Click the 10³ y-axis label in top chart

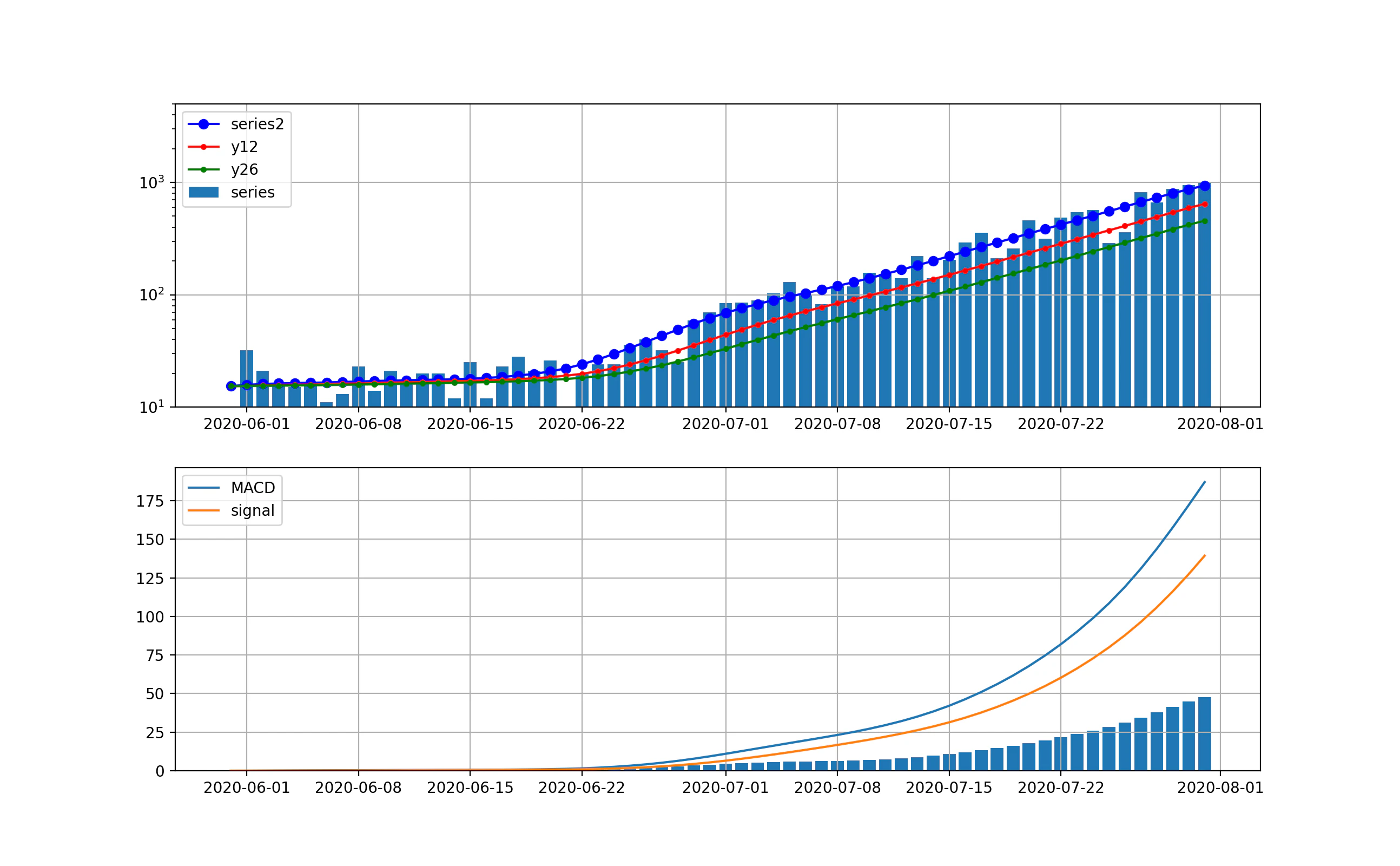pyautogui.click(x=151, y=183)
